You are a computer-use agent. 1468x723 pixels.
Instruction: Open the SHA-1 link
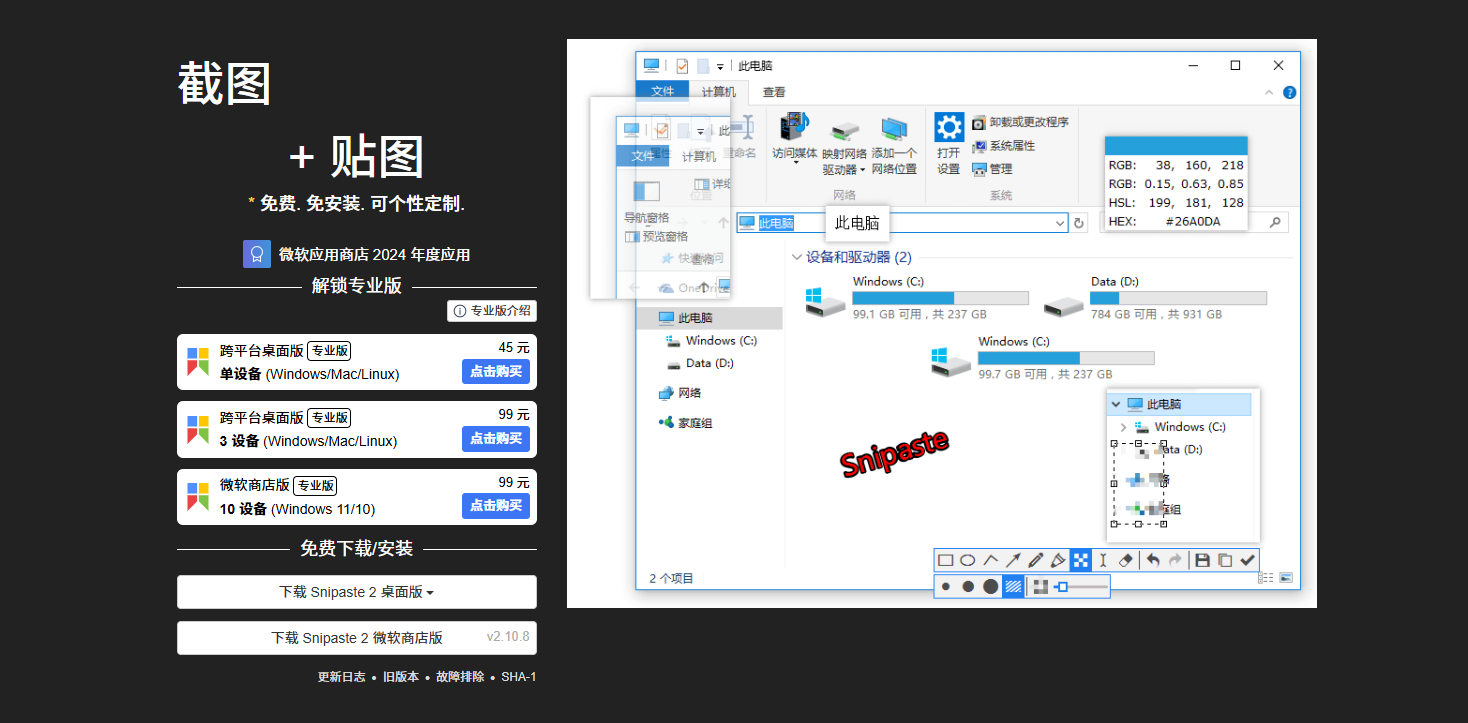click(x=519, y=677)
